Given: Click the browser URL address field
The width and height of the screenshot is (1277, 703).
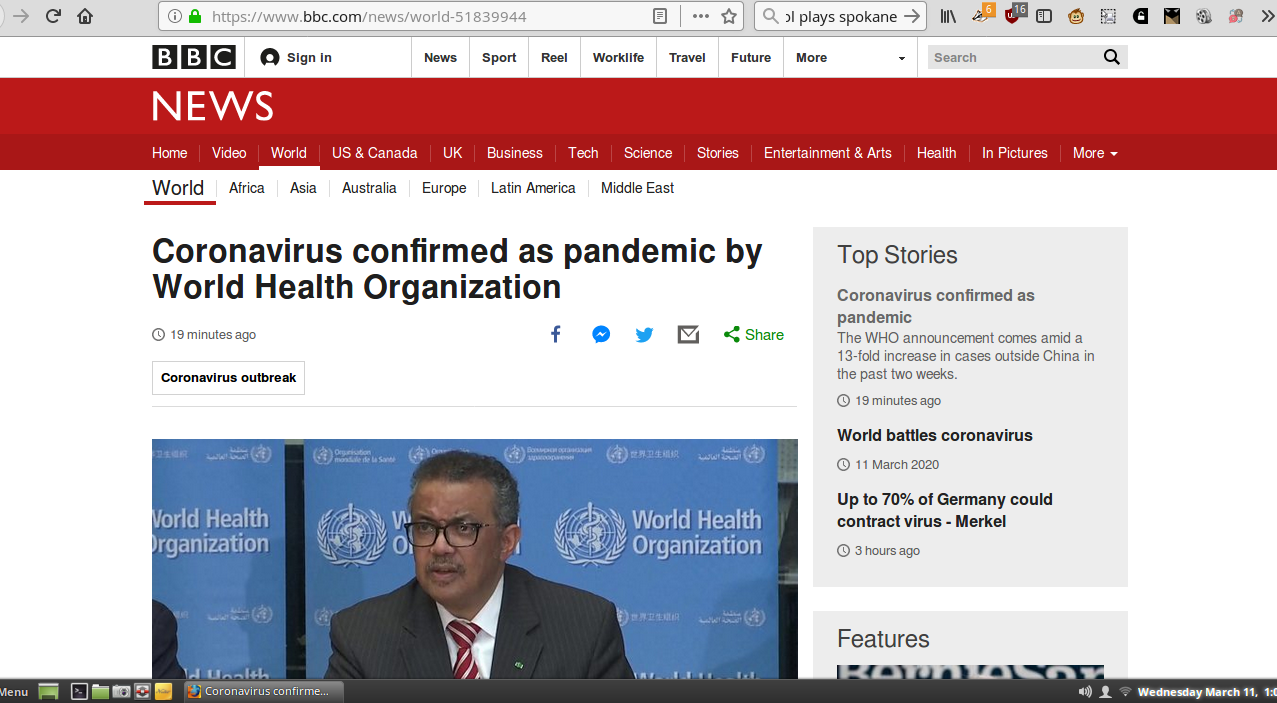Looking at the screenshot, I should click(x=425, y=16).
